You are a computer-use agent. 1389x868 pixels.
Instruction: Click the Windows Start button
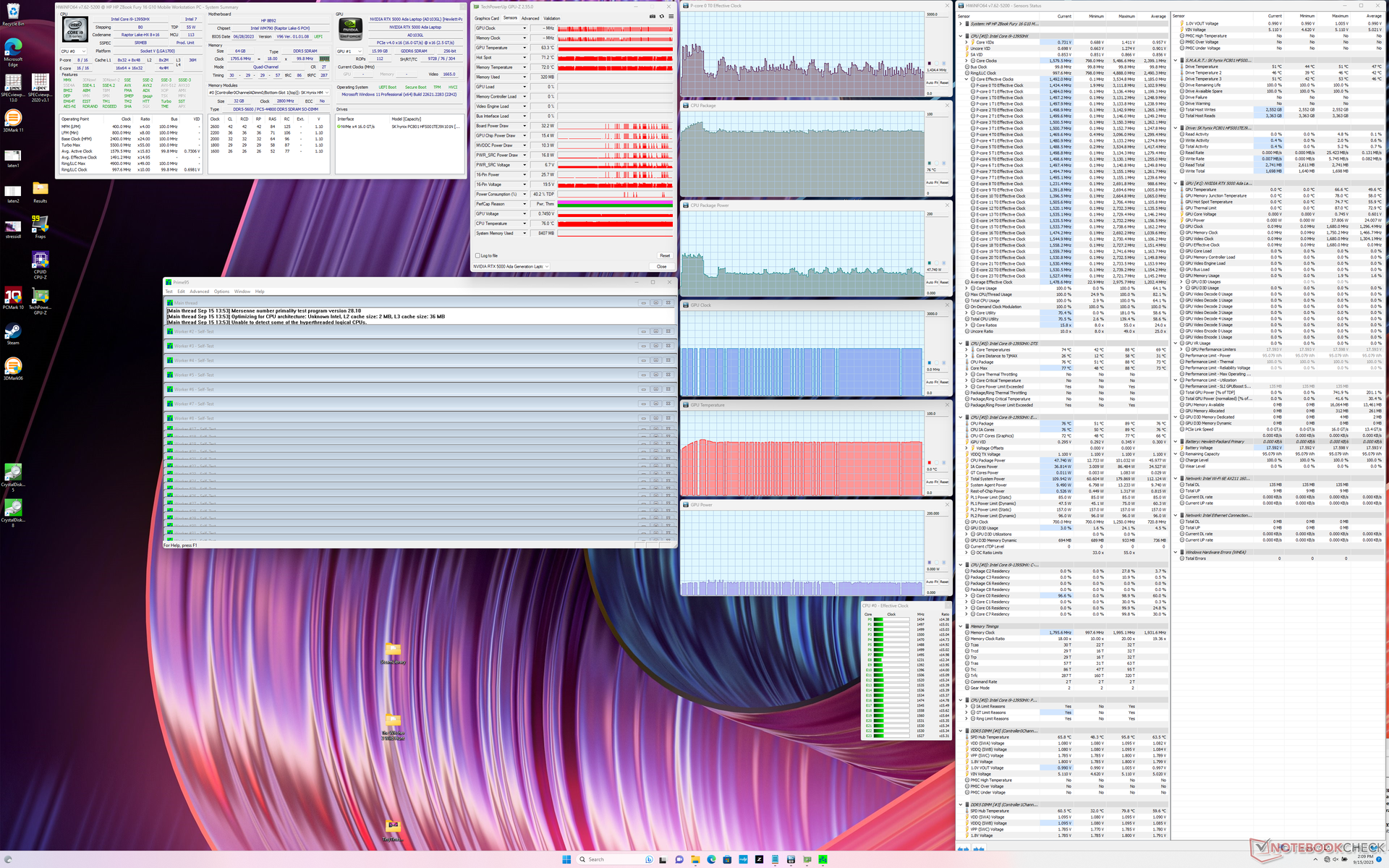pos(566,859)
